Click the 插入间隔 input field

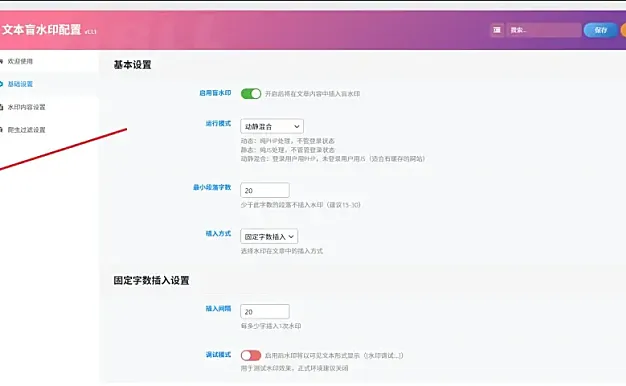[265, 312]
